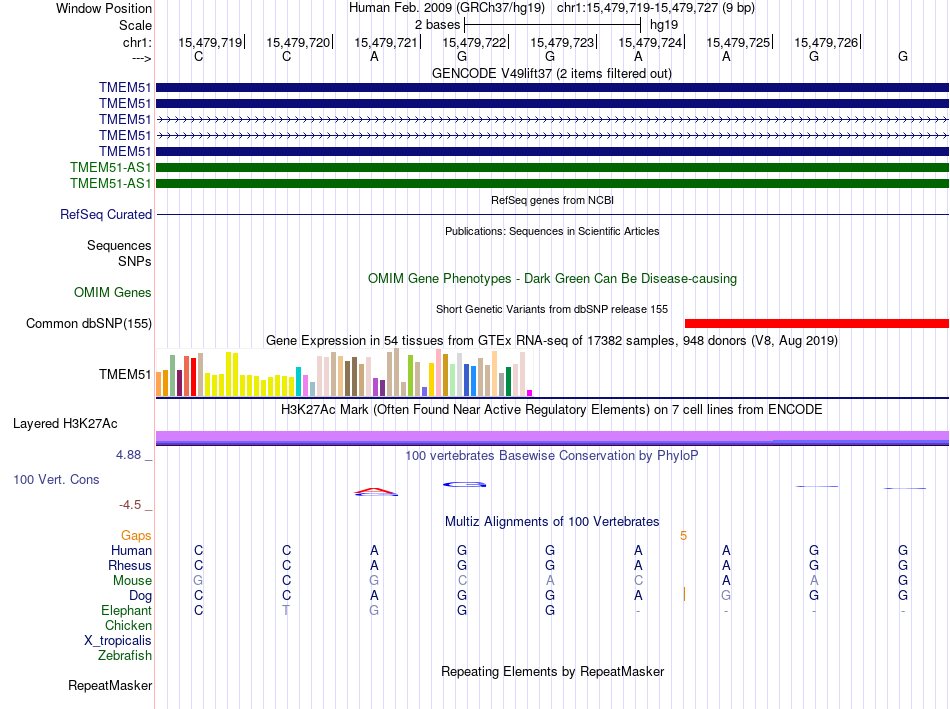The height and width of the screenshot is (709, 950).
Task: Click the red PhyloP conservation bump
Action: (x=376, y=492)
